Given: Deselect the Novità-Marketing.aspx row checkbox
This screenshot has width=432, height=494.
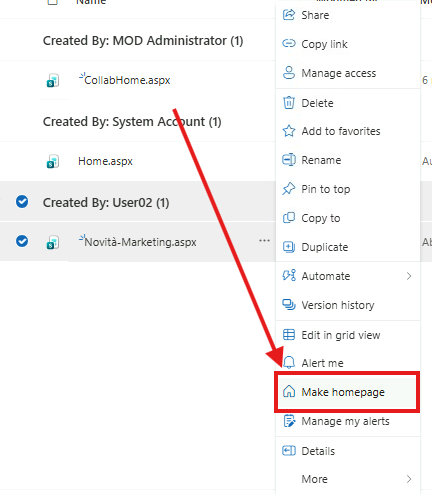Looking at the screenshot, I should 22,241.
